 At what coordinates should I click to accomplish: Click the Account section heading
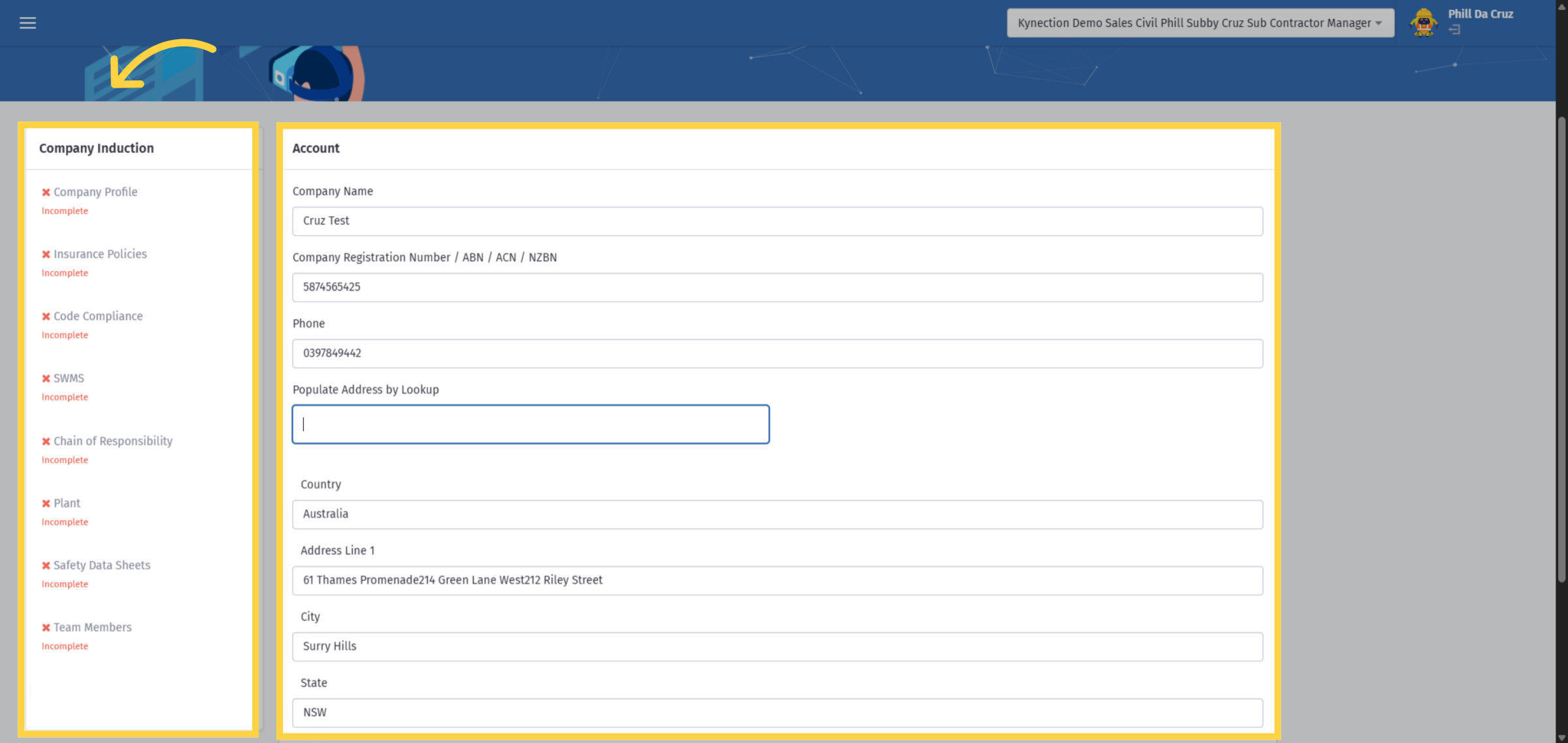[x=316, y=148]
